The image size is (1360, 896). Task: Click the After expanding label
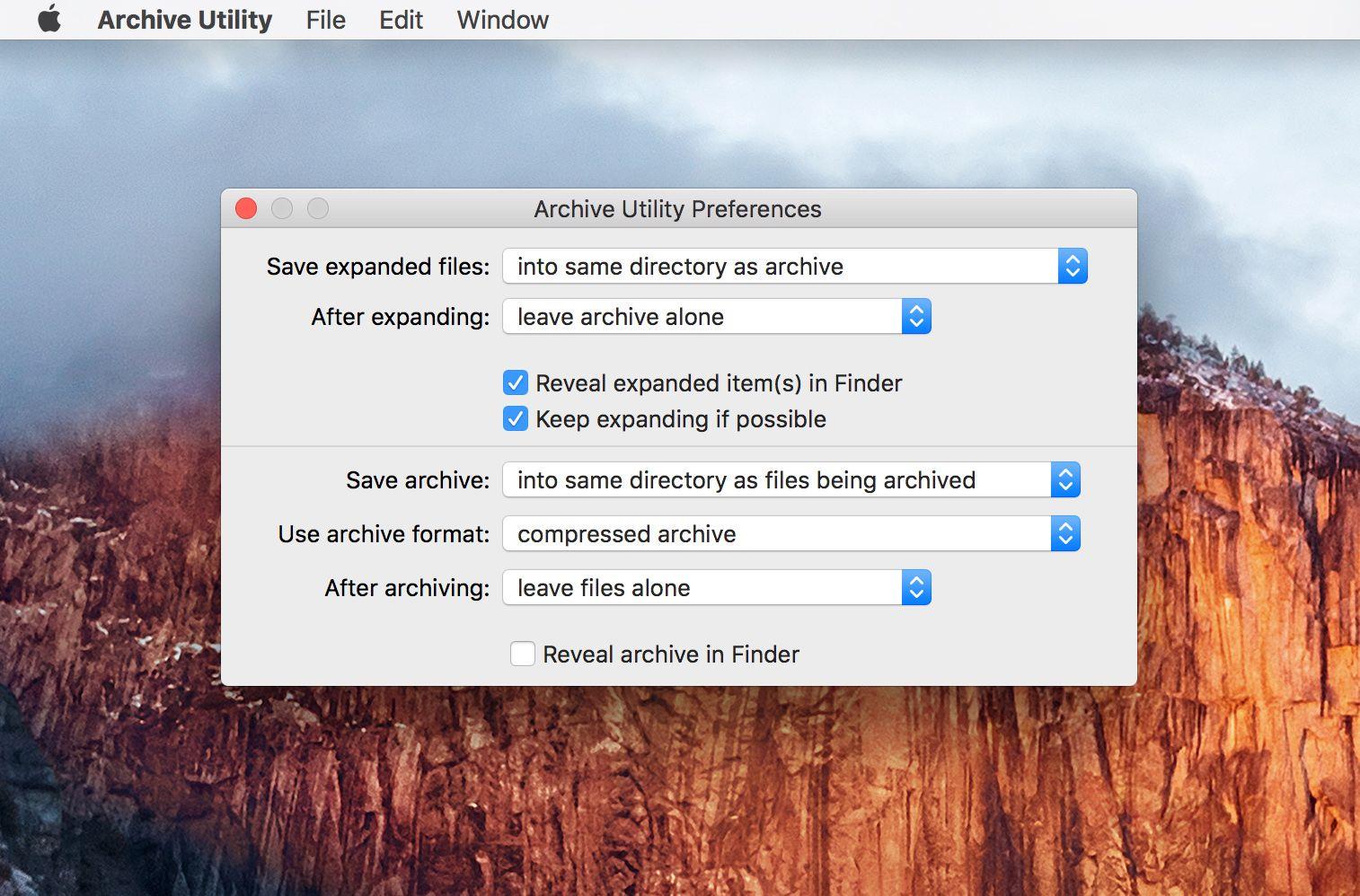[x=401, y=317]
